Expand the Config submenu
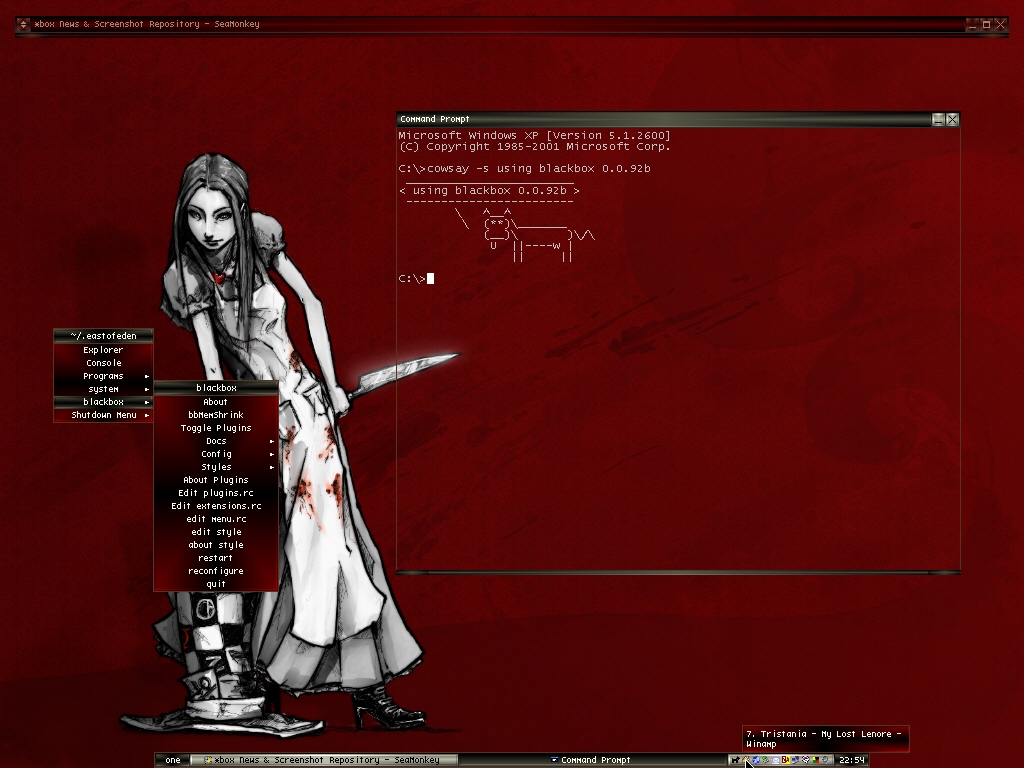 pos(216,455)
